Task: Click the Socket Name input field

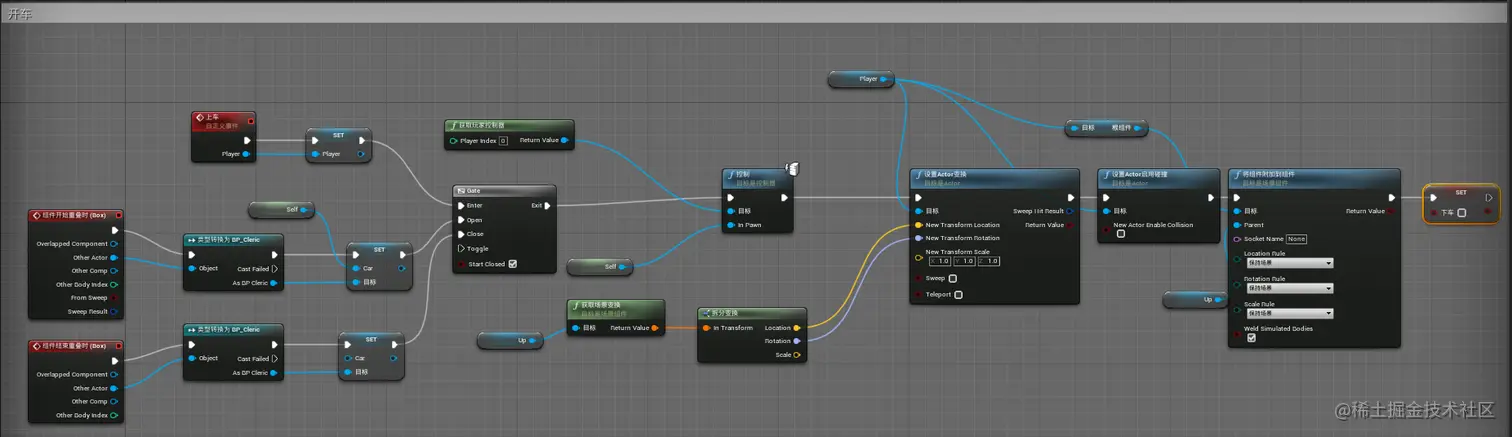Action: [x=1297, y=239]
